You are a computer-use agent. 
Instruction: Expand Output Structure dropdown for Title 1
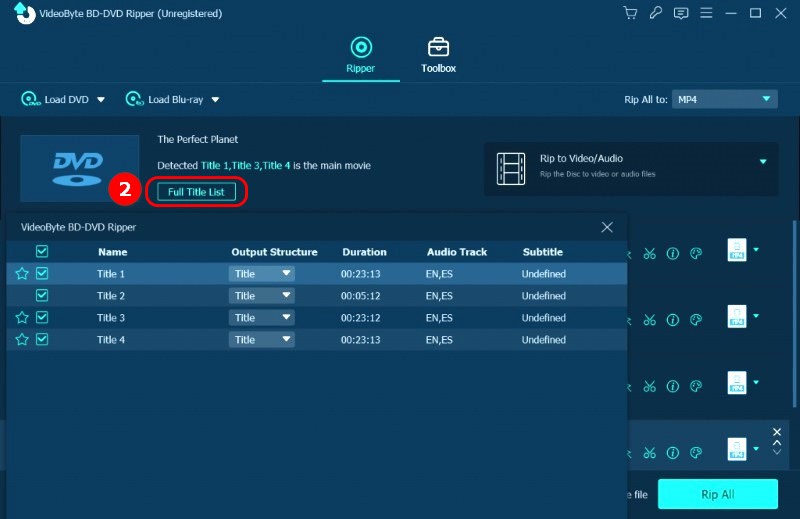[x=261, y=274]
